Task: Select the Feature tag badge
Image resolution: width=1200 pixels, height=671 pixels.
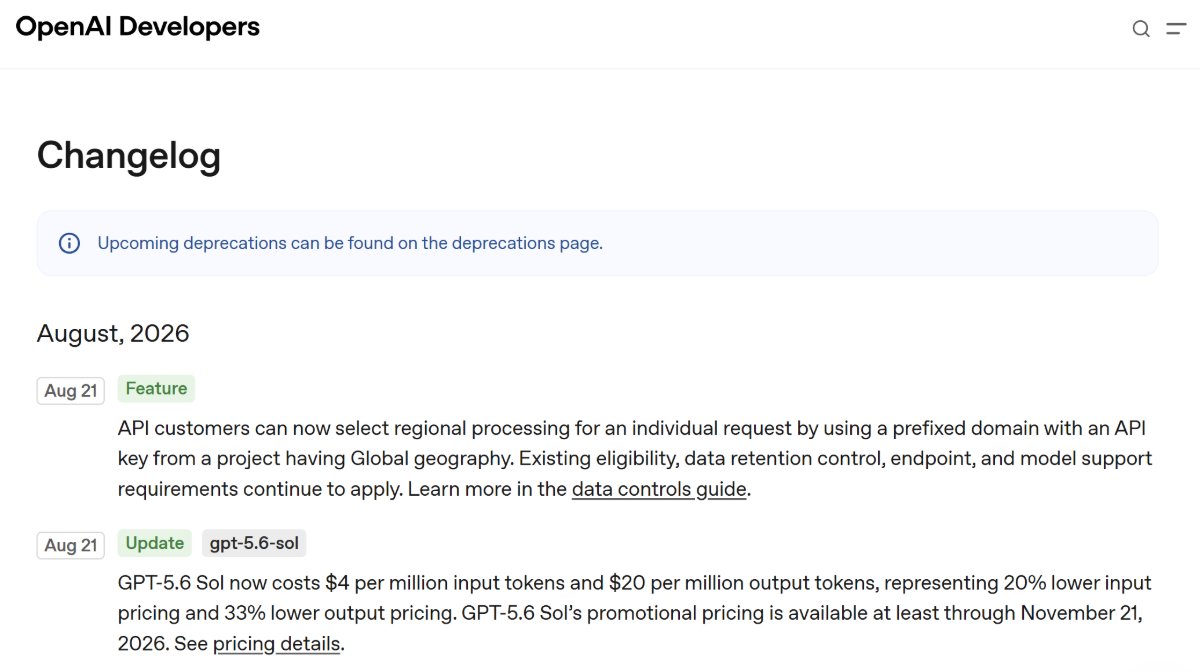Action: pyautogui.click(x=156, y=389)
